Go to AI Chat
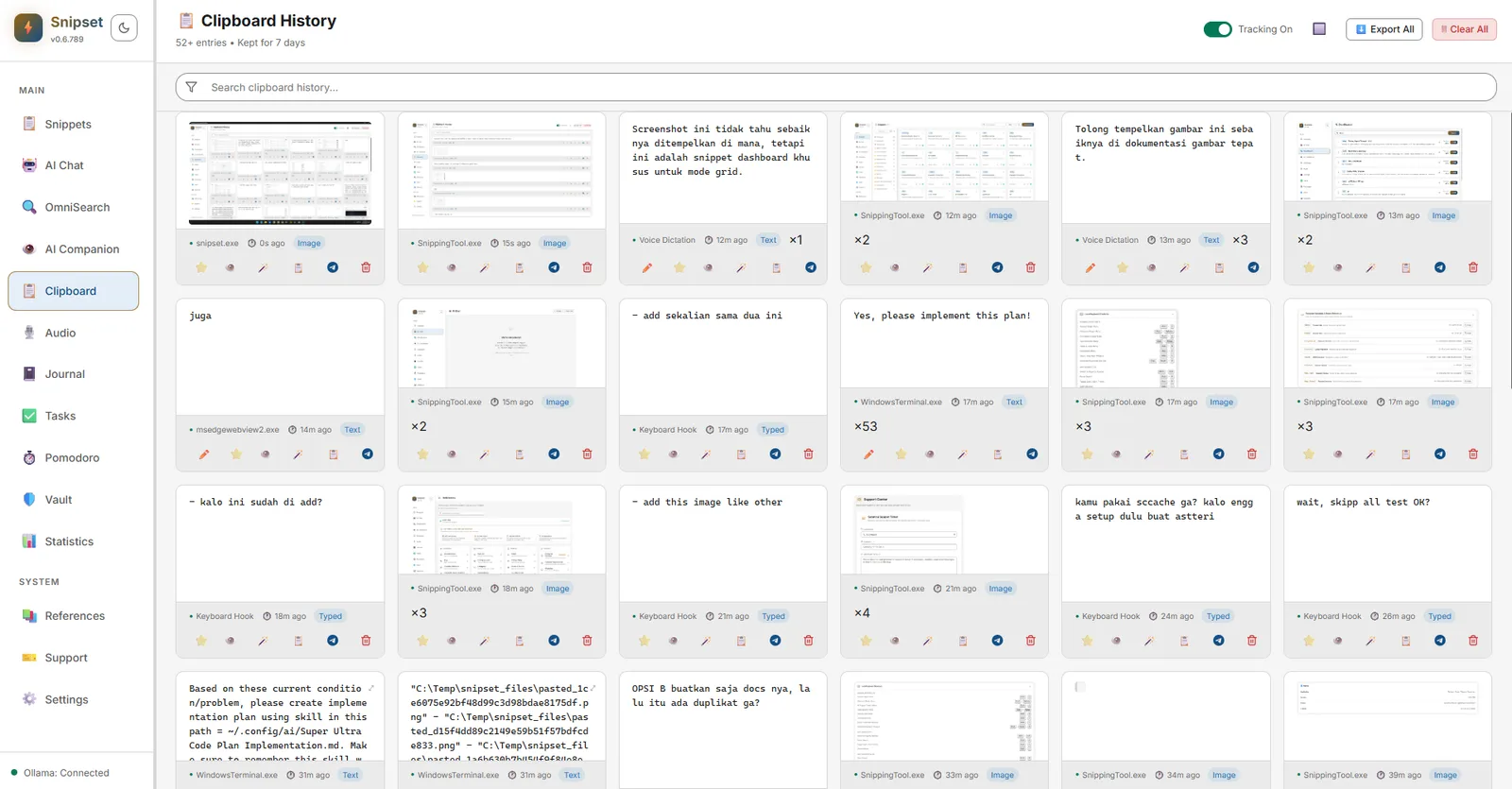Screen dimensions: 1512x789 (74, 165)
